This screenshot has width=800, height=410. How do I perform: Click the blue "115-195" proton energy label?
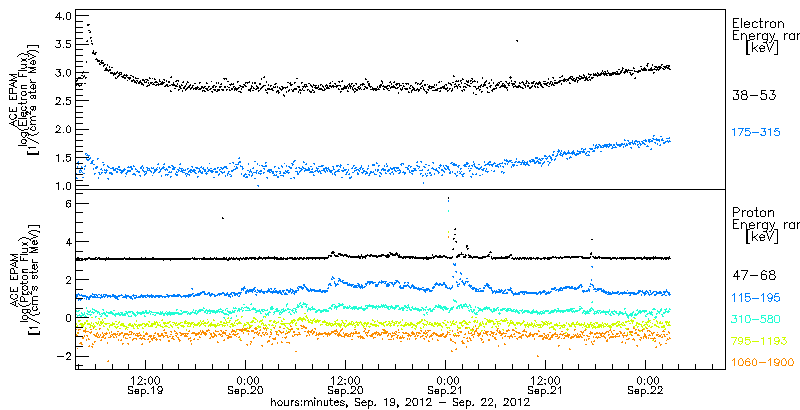pos(756,297)
